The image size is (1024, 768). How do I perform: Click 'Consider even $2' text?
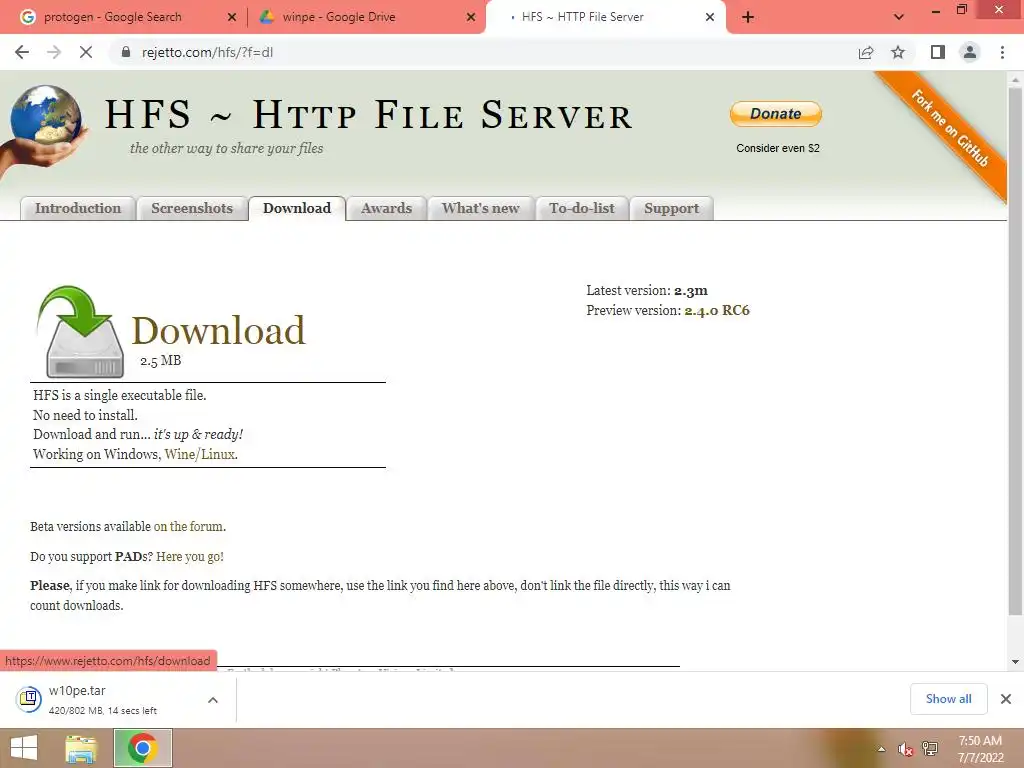point(777,148)
